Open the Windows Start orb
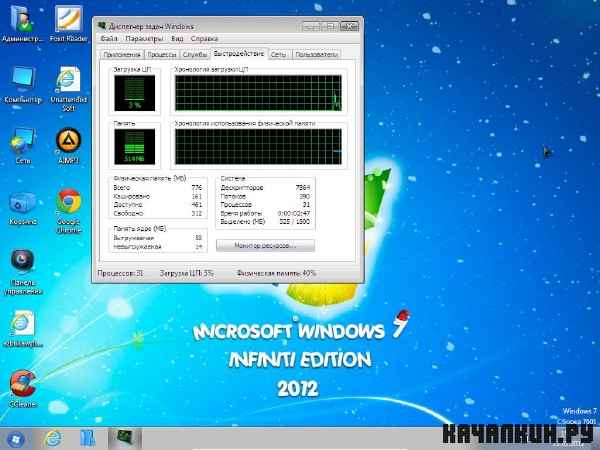The width and height of the screenshot is (600, 450). point(15,439)
